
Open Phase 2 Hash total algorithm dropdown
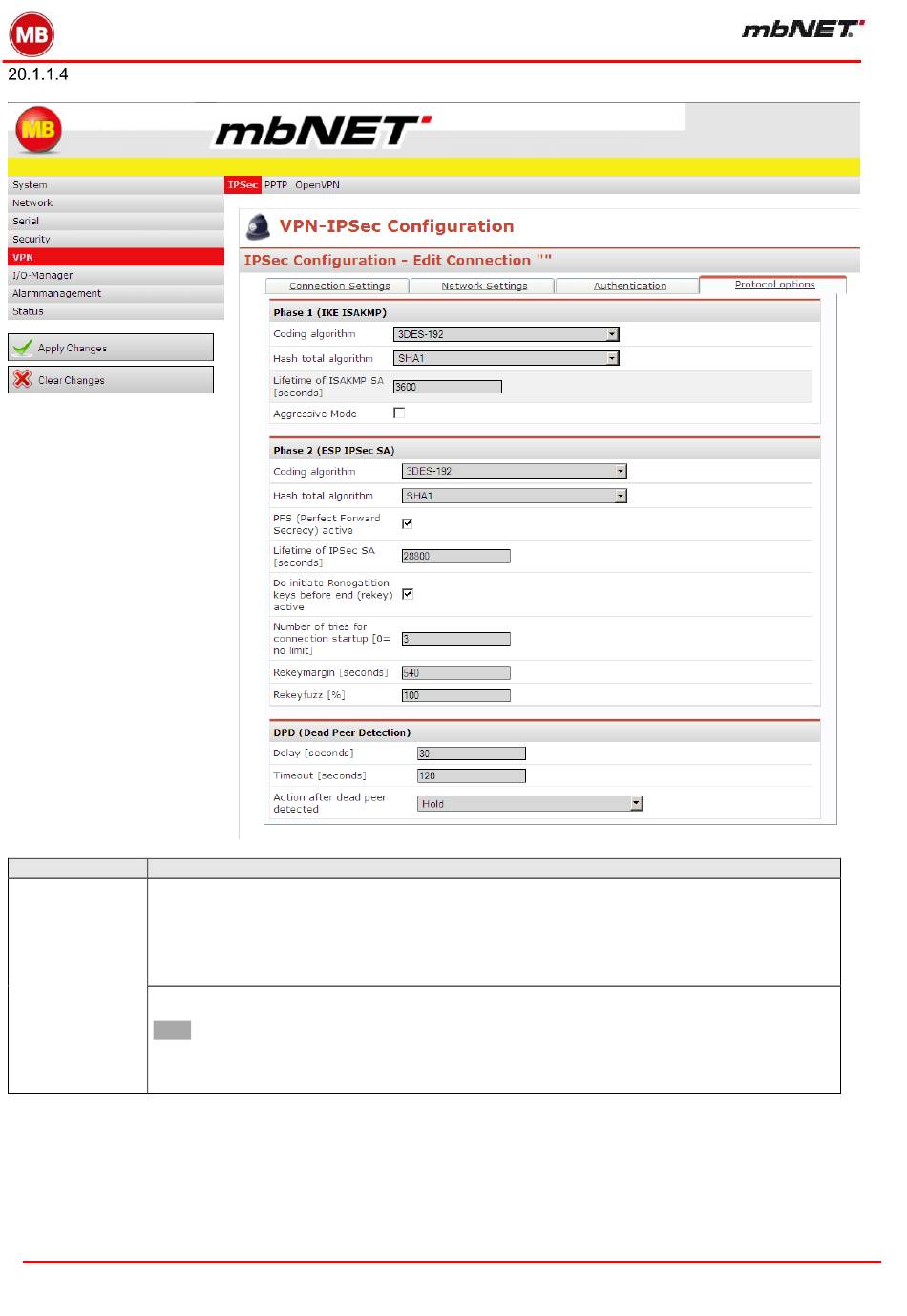(x=515, y=496)
